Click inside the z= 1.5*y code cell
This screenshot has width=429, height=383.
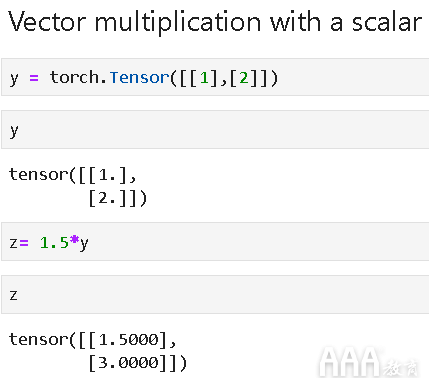point(215,242)
